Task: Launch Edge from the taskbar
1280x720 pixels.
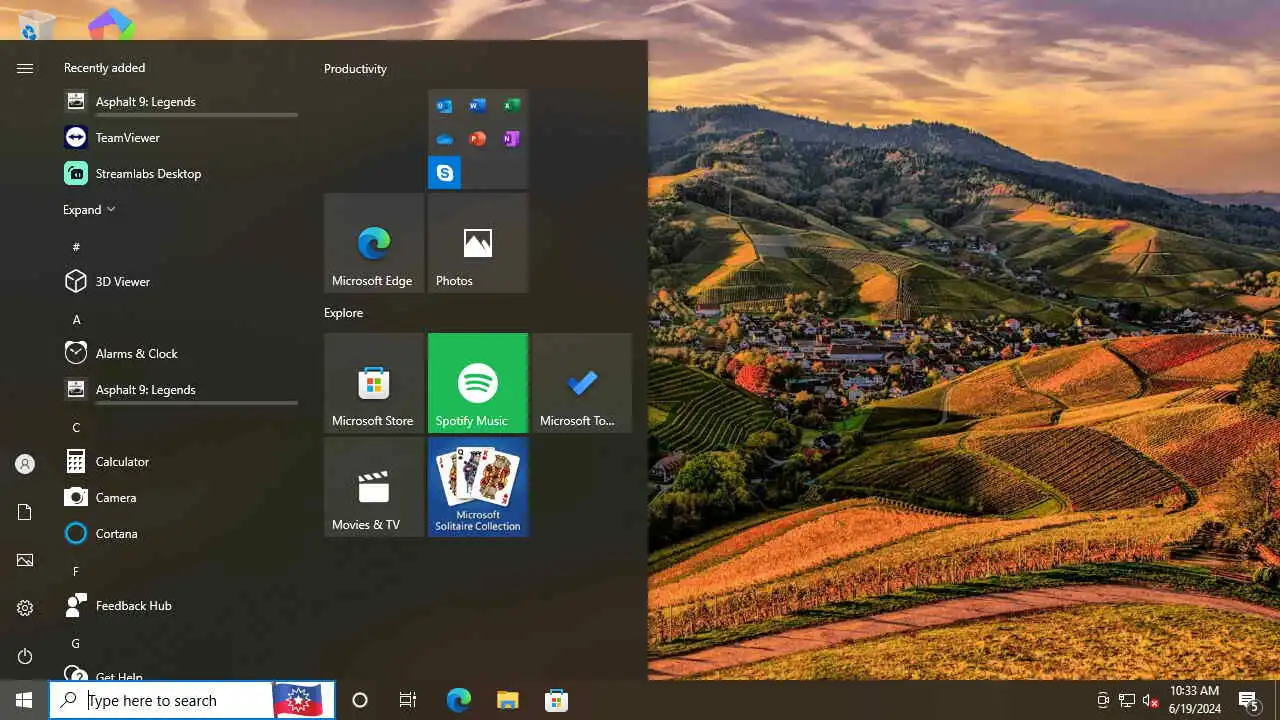Action: [458, 700]
